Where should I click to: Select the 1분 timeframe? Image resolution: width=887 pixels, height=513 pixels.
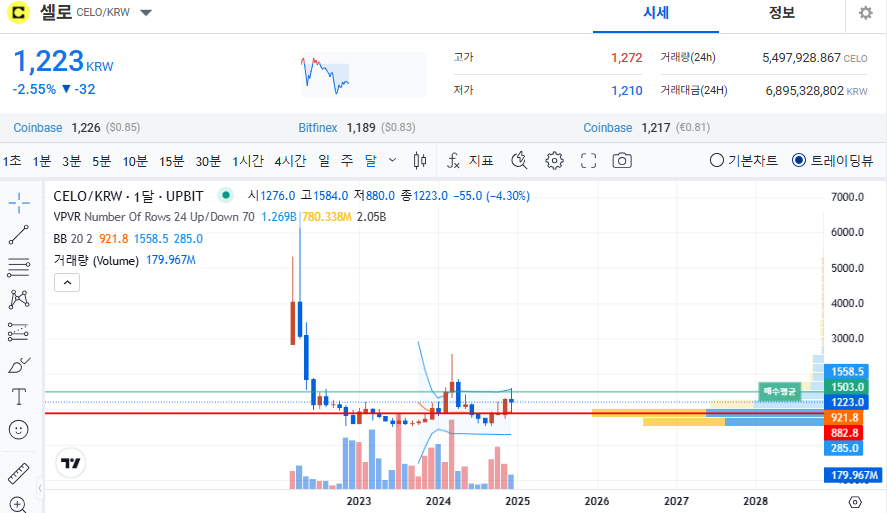click(42, 161)
